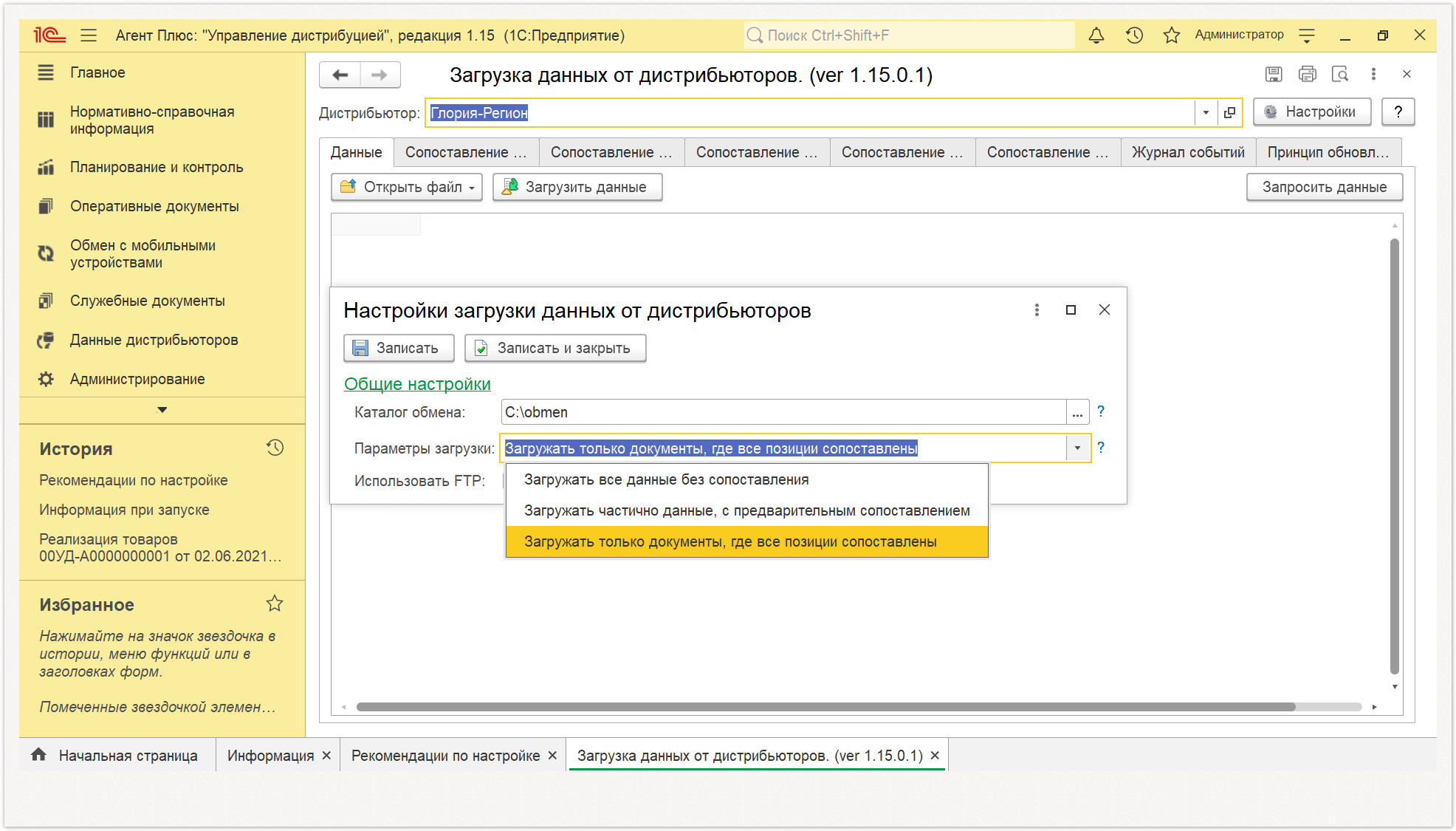The width and height of the screenshot is (1456, 831).
Task: Switch to the Данные tab
Action: point(356,152)
